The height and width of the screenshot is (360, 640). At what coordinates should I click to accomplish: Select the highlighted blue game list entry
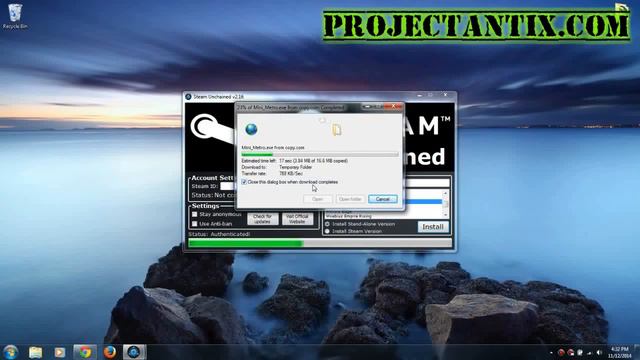click(x=423, y=202)
